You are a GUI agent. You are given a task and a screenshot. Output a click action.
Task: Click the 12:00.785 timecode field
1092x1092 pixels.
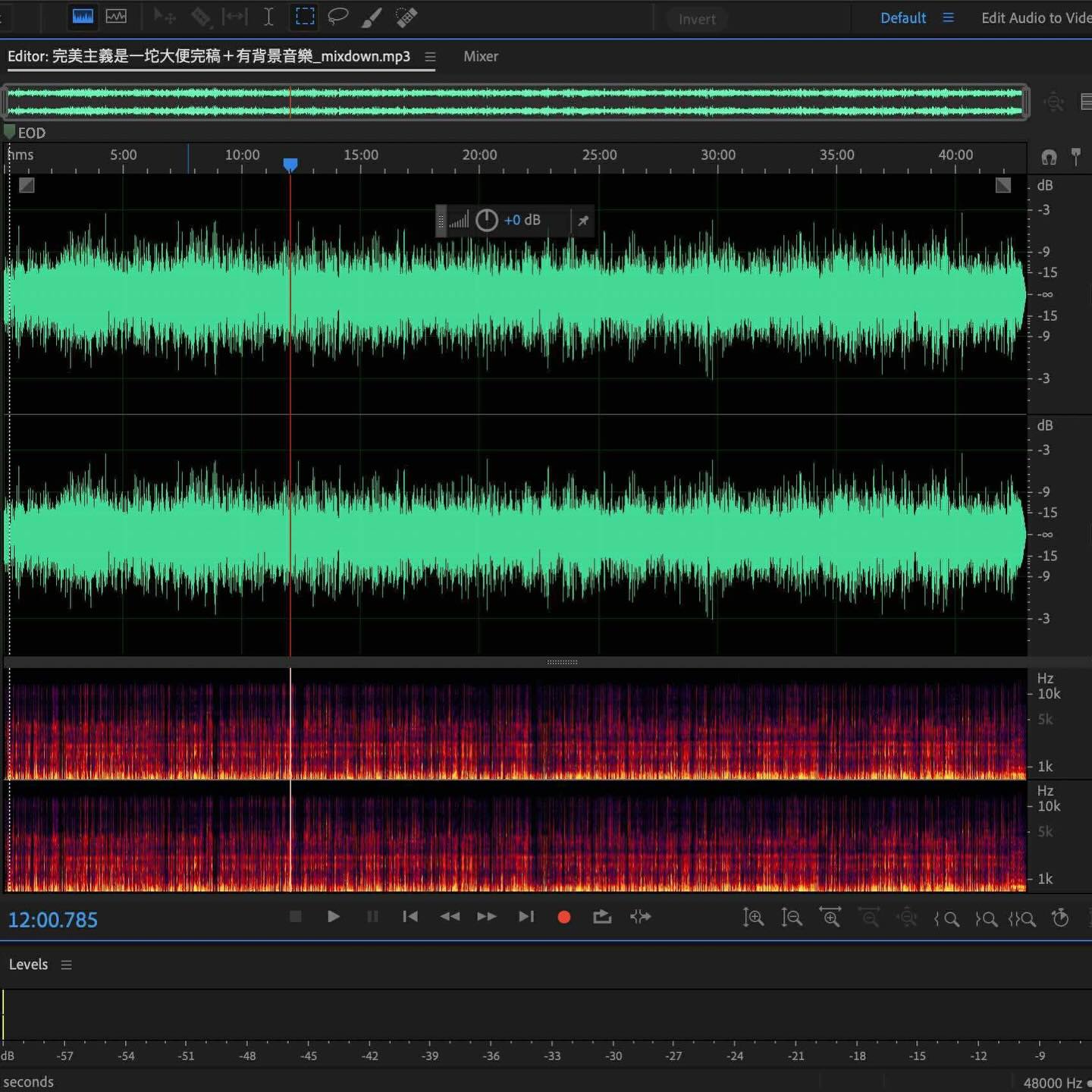tap(52, 920)
